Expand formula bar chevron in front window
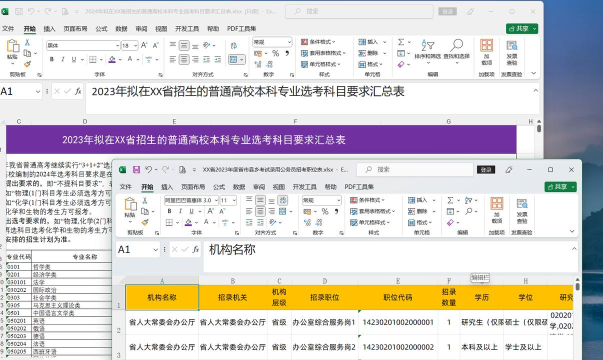 [574, 248]
